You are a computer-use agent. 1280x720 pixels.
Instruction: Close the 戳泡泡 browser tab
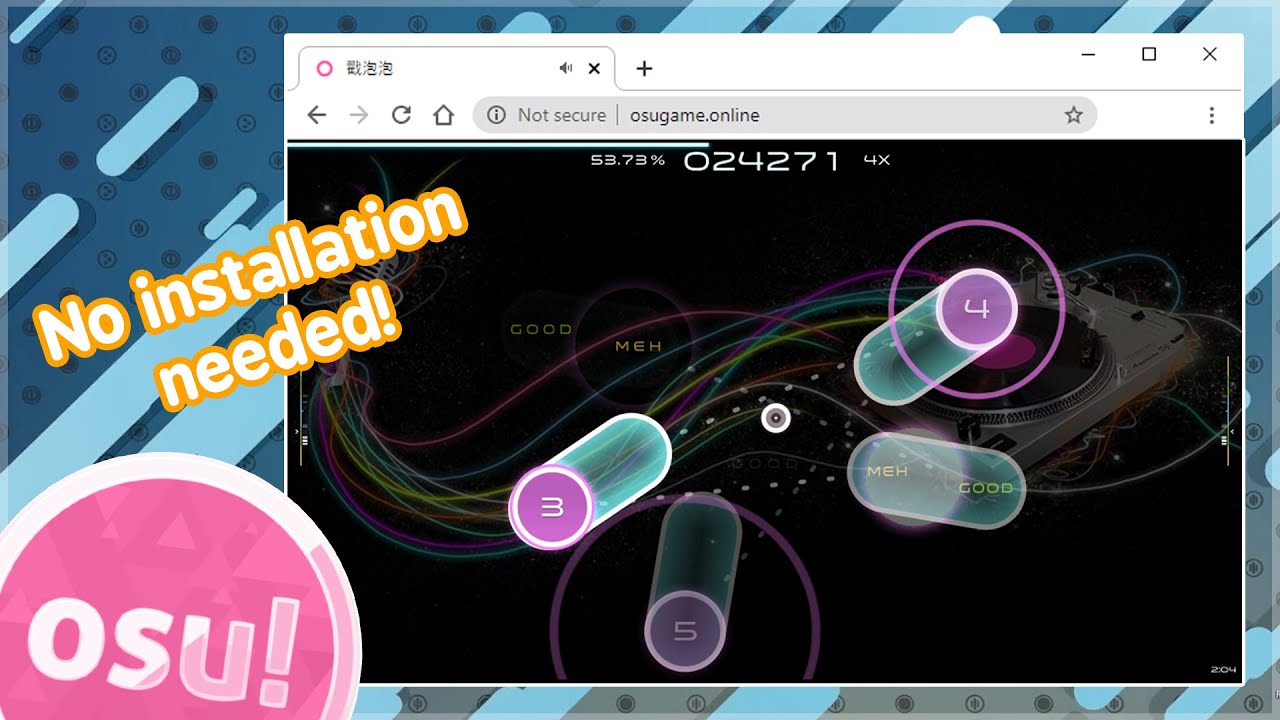tap(594, 68)
